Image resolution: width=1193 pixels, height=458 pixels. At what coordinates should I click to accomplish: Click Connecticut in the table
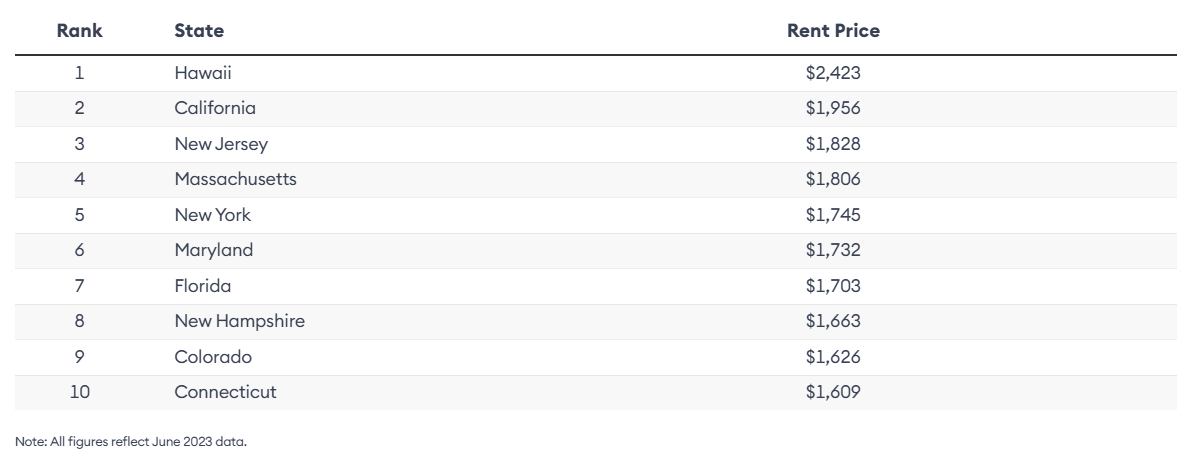(225, 392)
